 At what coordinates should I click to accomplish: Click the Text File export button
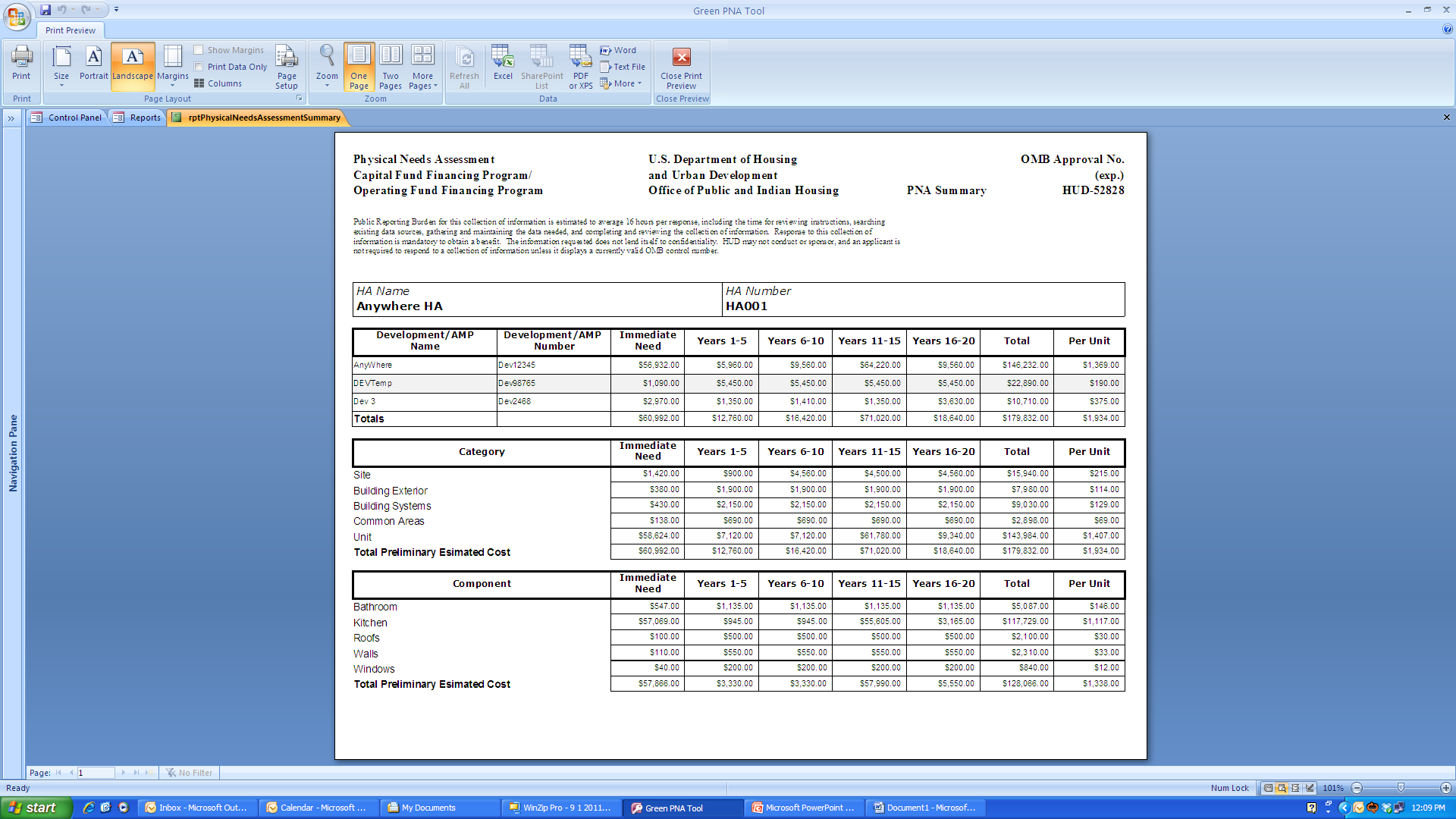tap(623, 67)
